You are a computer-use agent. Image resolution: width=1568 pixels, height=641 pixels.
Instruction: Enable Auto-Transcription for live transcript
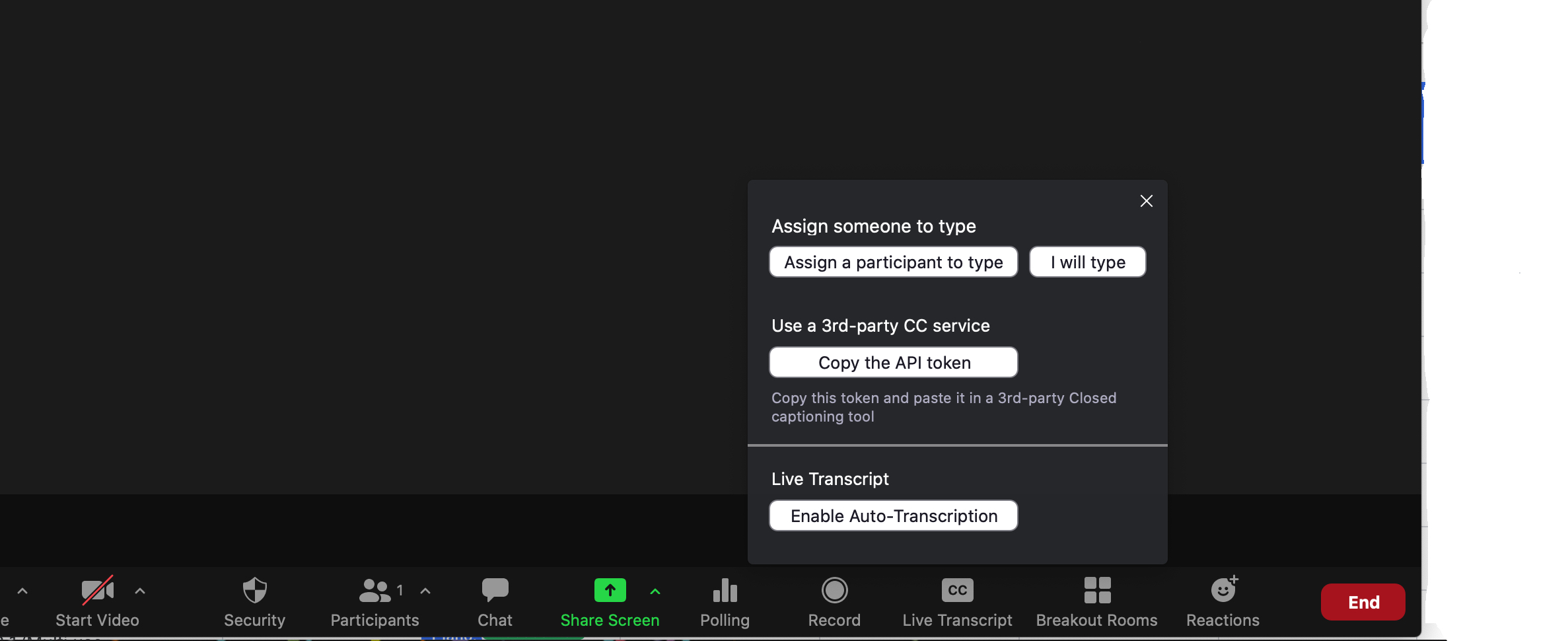pos(893,516)
